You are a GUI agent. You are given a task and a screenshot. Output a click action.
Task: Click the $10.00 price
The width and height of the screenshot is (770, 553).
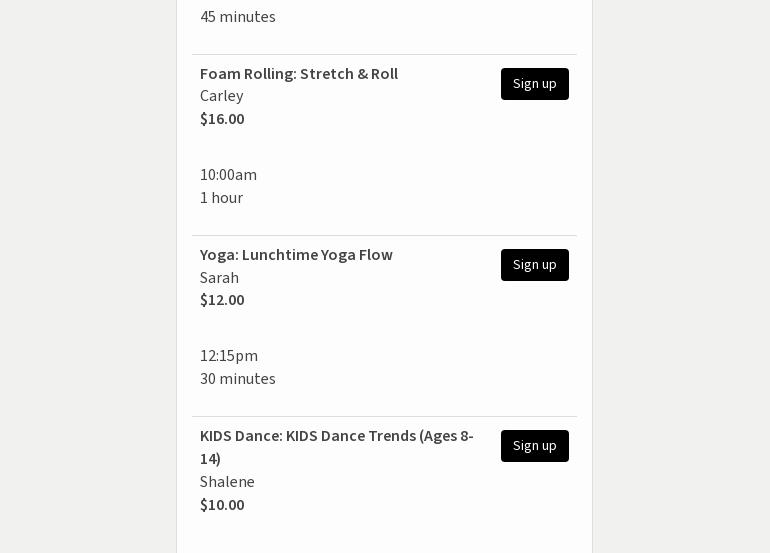[x=222, y=505]
